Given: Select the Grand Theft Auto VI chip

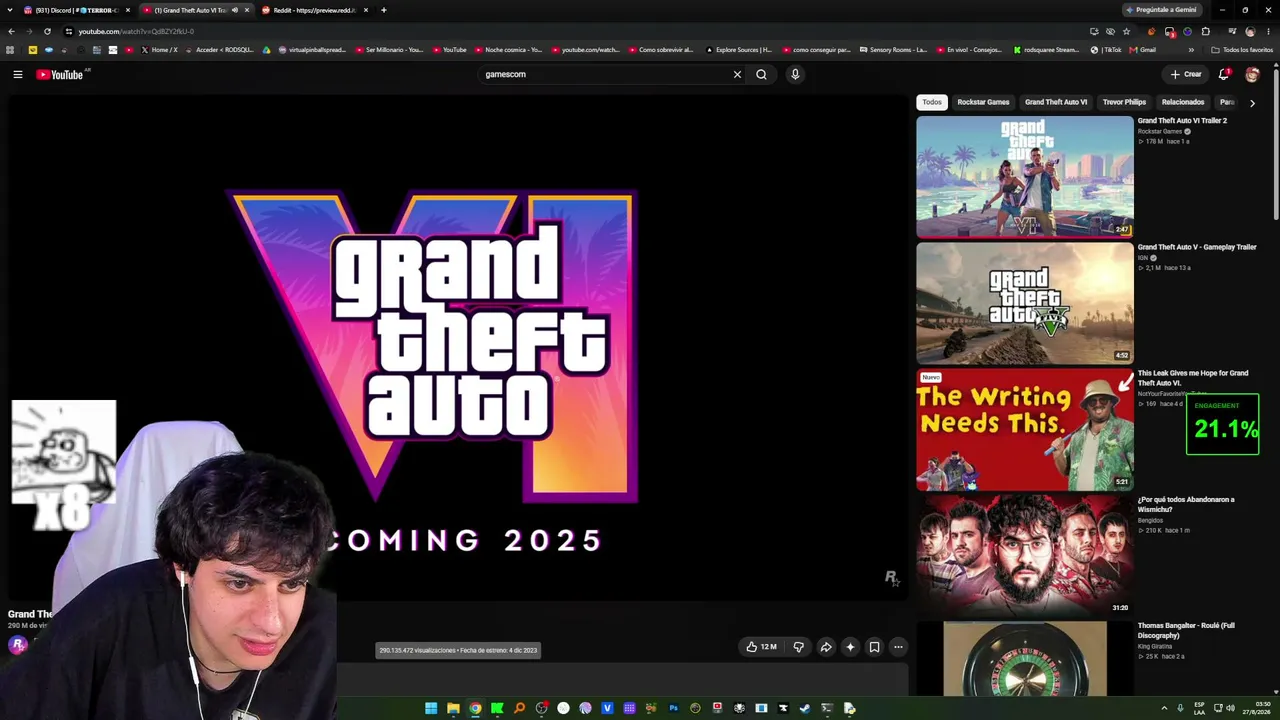Looking at the screenshot, I should tap(1056, 102).
